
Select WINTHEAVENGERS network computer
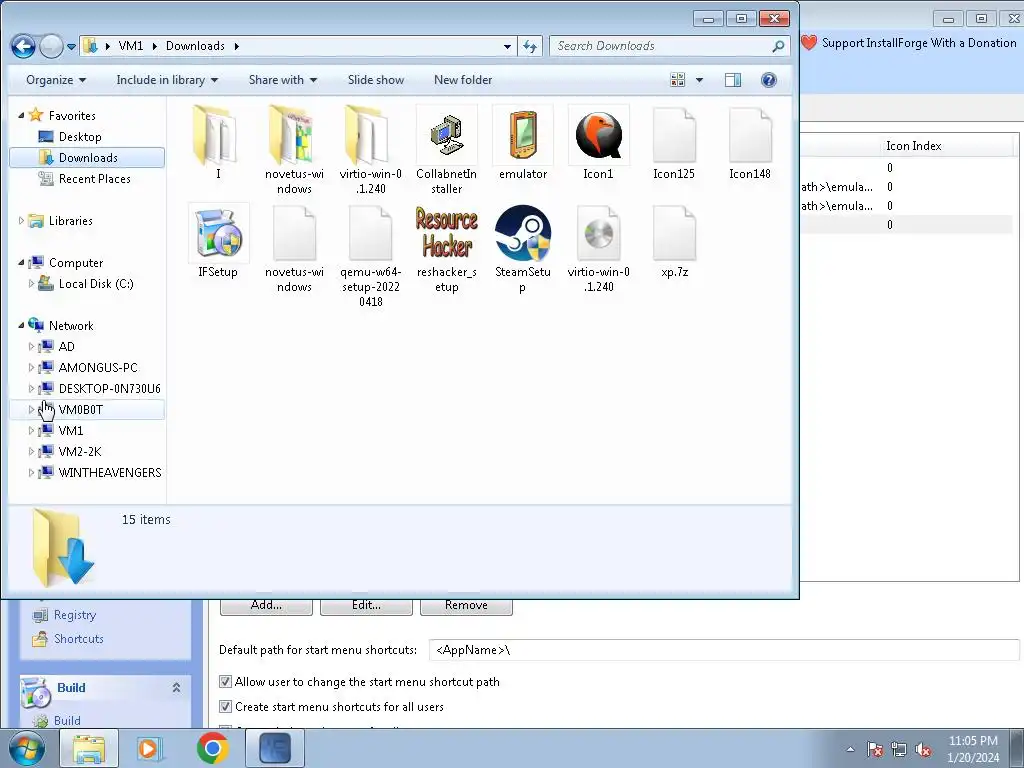click(x=110, y=472)
